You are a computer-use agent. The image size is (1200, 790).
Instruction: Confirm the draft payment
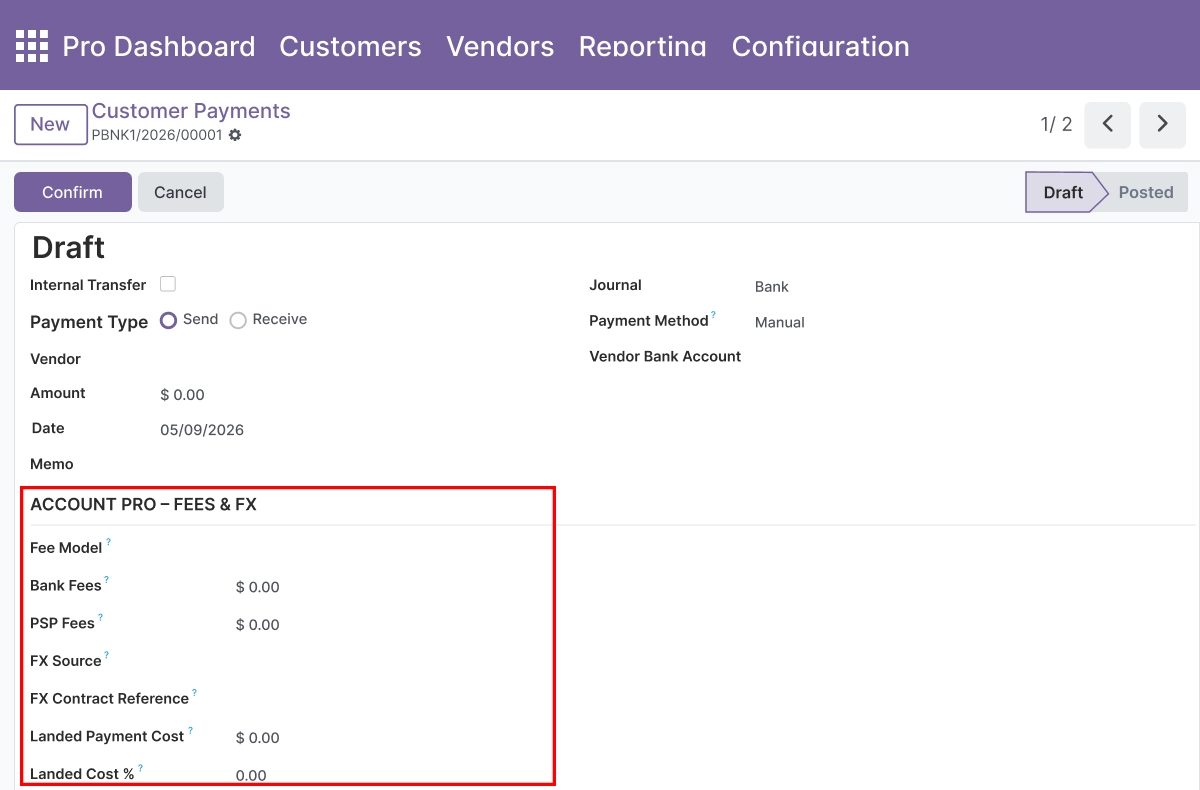click(x=73, y=192)
